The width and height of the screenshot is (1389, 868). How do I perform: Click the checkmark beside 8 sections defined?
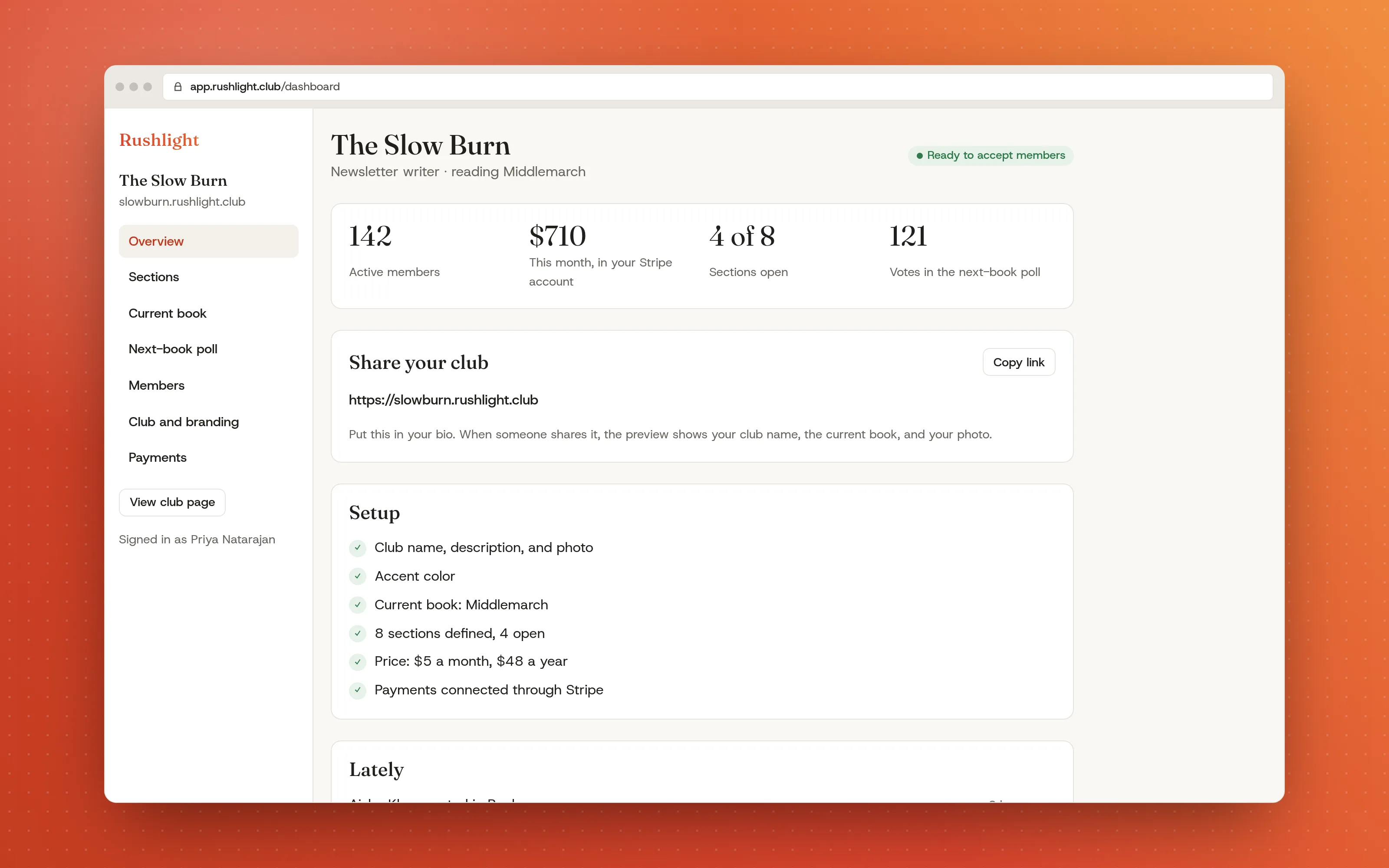pyautogui.click(x=358, y=633)
